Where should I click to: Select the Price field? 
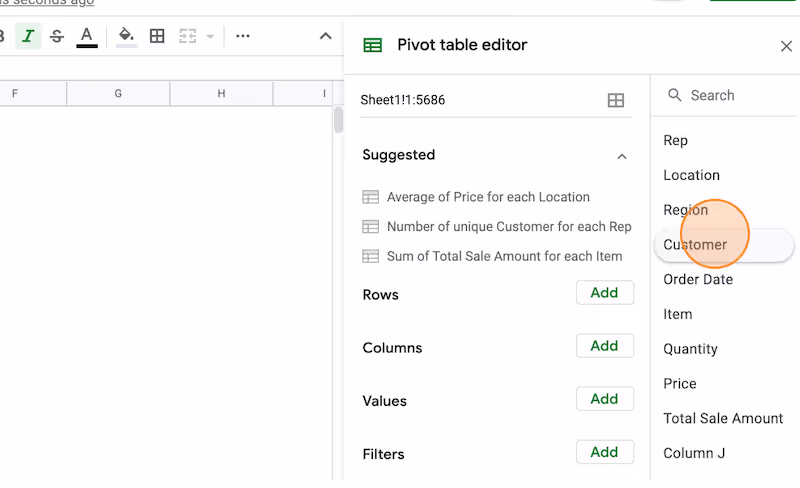tap(680, 383)
